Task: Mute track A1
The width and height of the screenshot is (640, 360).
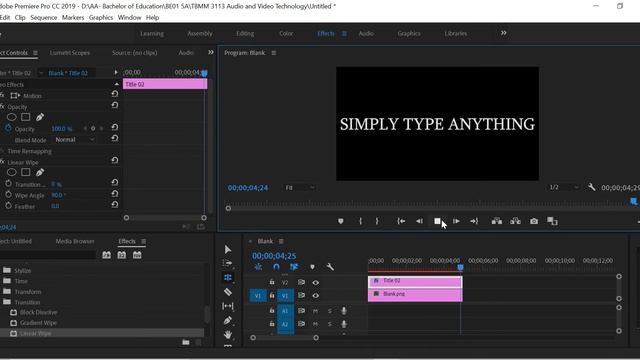Action: [x=315, y=311]
